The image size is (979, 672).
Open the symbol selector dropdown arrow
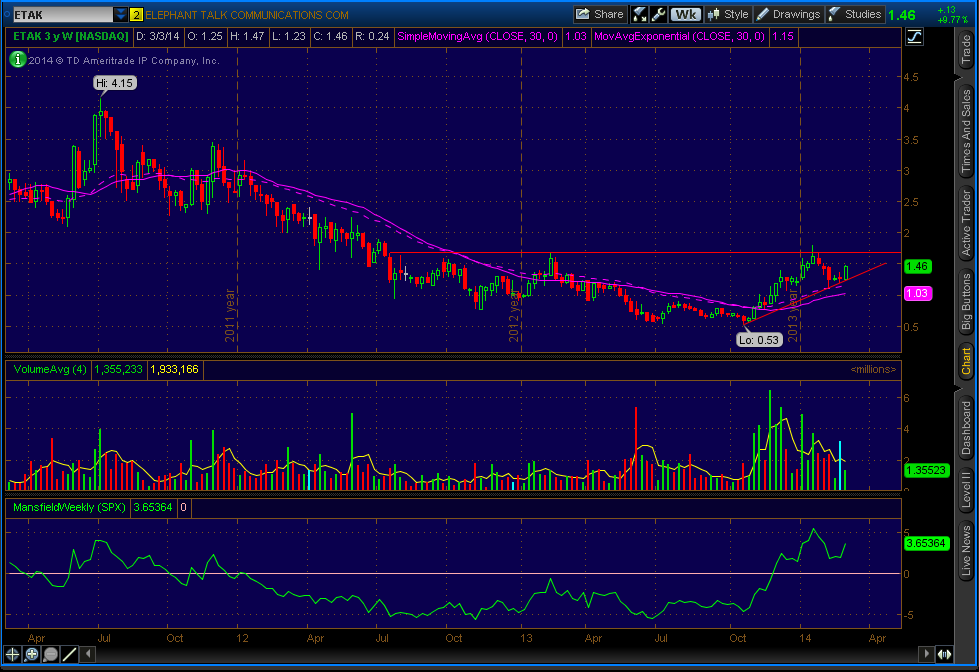click(121, 14)
